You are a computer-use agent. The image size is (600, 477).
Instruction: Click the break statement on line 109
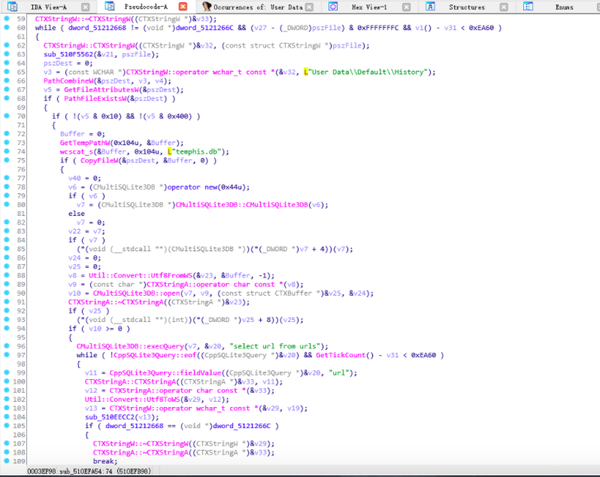[x=103, y=461]
